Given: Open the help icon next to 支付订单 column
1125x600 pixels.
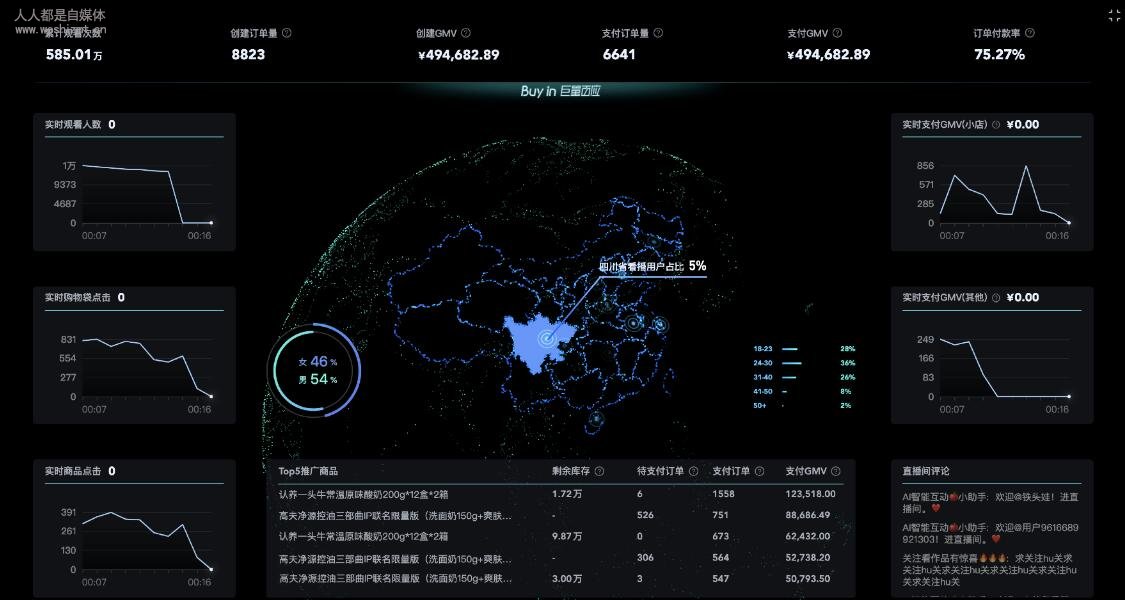Looking at the screenshot, I should 759,472.
